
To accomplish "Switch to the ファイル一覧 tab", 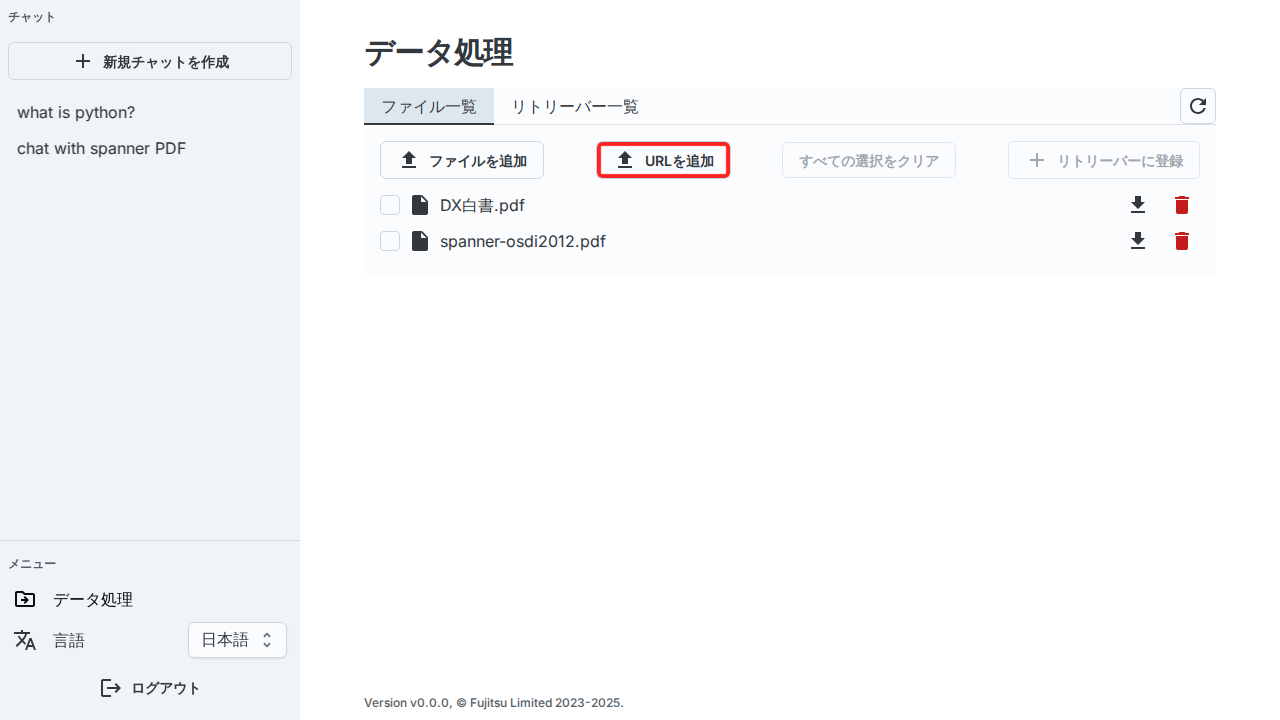I will tap(429, 106).
